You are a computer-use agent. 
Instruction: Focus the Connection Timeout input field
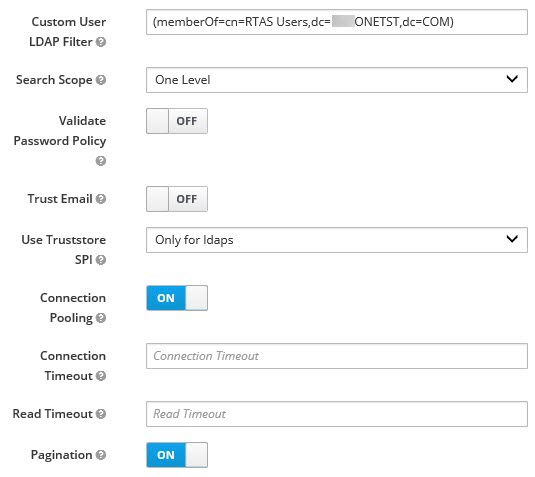[337, 356]
